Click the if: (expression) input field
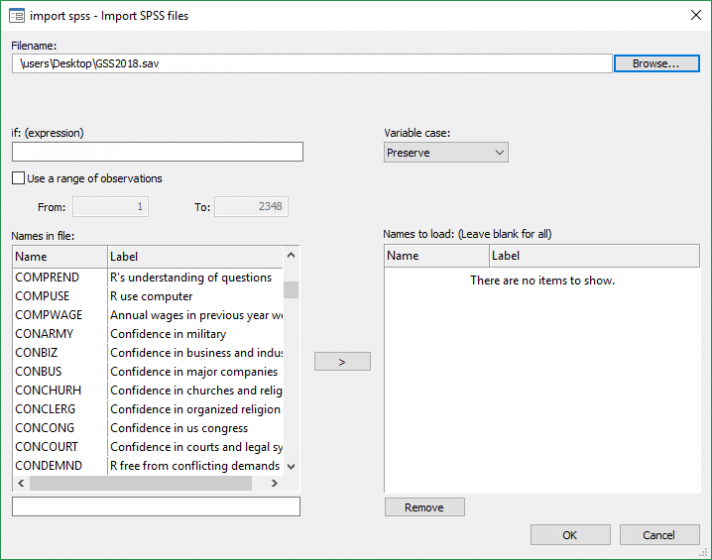 tap(158, 152)
